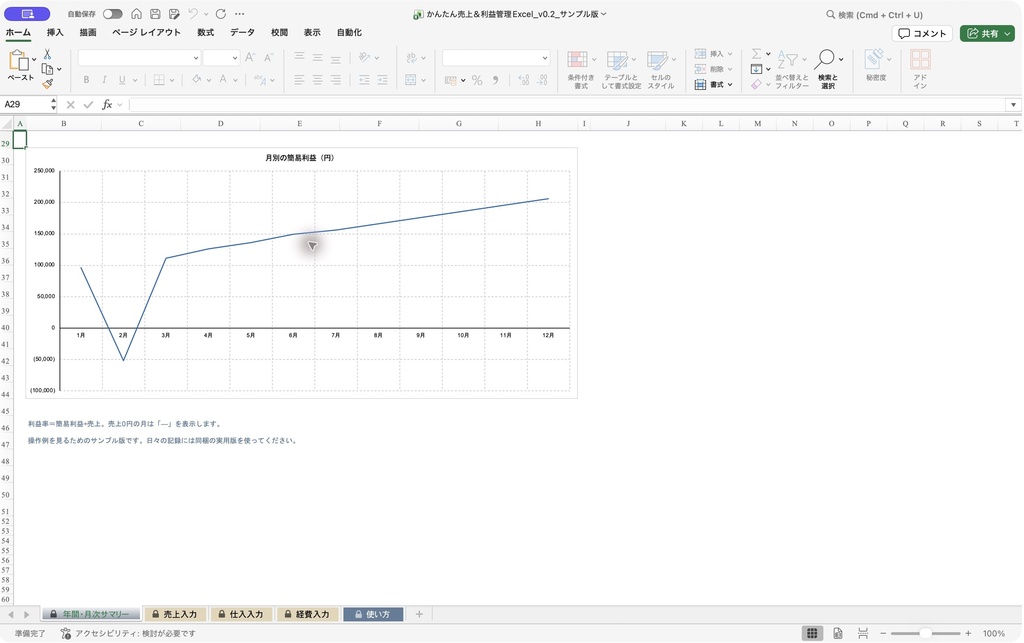The image size is (1024, 643).
Task: Click the Increase Indent icon
Action: [x=382, y=80]
